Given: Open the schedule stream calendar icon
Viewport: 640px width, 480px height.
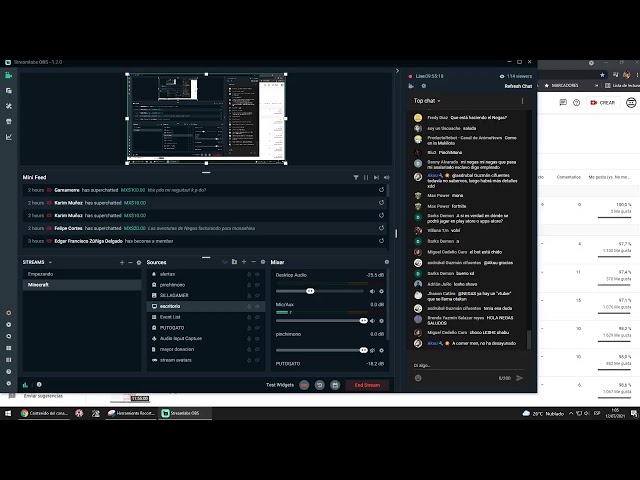Looking at the screenshot, I should 335,385.
